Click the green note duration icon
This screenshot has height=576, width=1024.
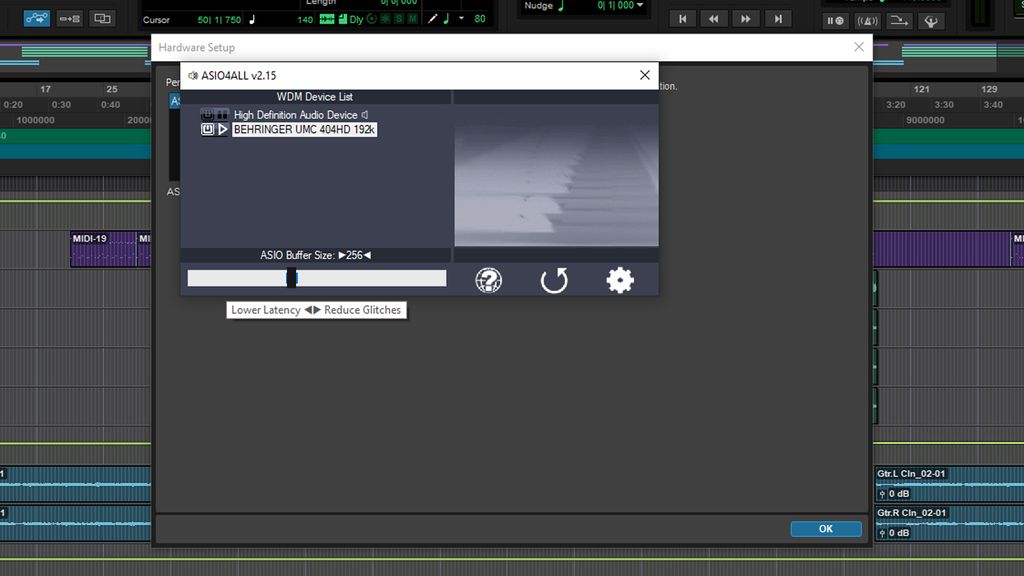(447, 19)
